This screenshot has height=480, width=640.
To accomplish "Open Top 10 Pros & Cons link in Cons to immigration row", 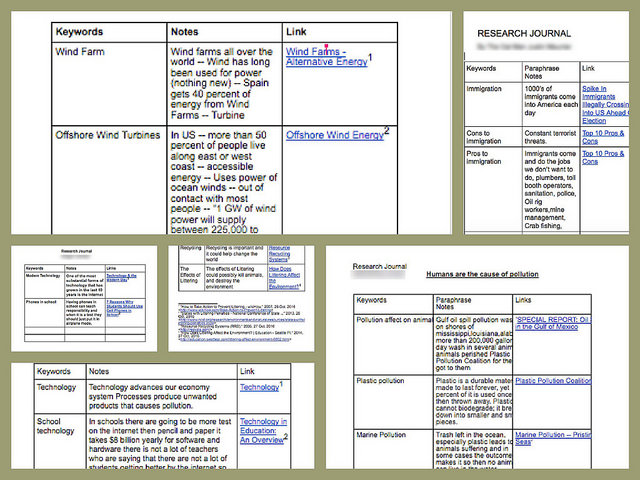I will (x=602, y=137).
